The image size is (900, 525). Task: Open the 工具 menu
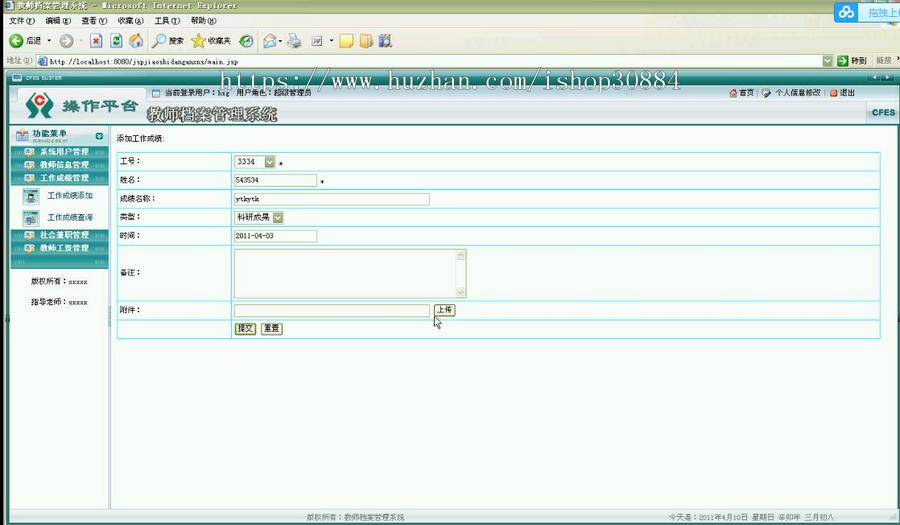click(x=167, y=21)
